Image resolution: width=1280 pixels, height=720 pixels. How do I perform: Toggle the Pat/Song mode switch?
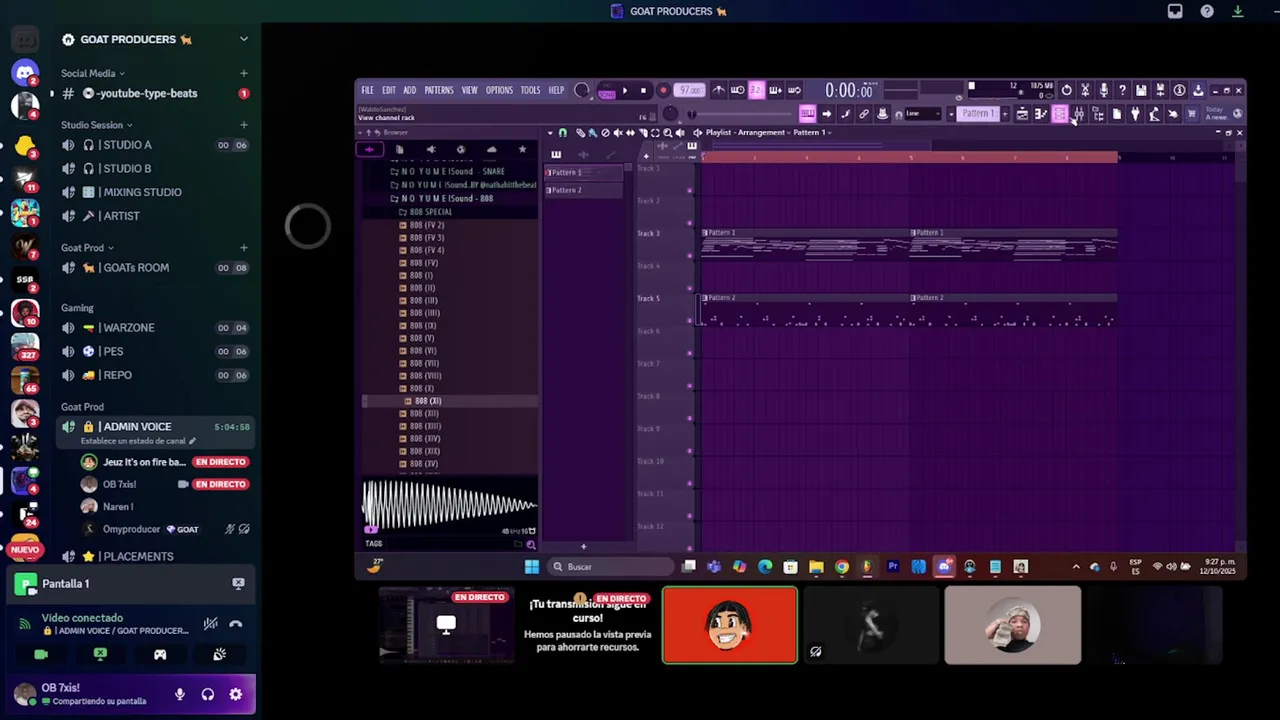coord(607,91)
